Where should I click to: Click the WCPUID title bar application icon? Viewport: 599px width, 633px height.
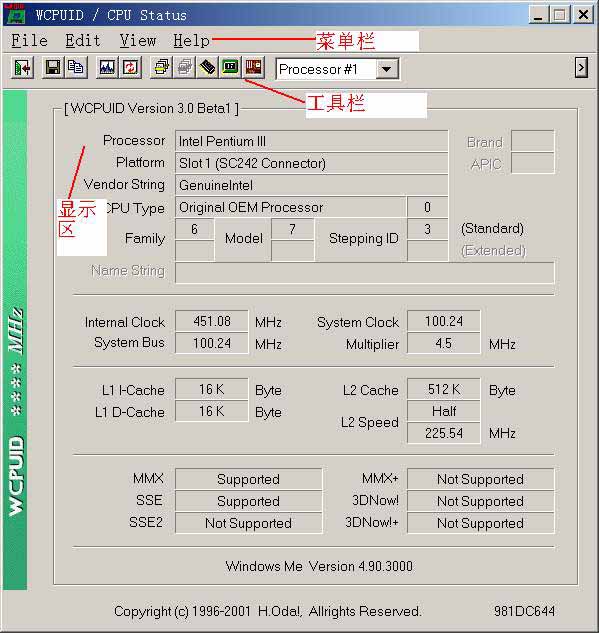15,14
